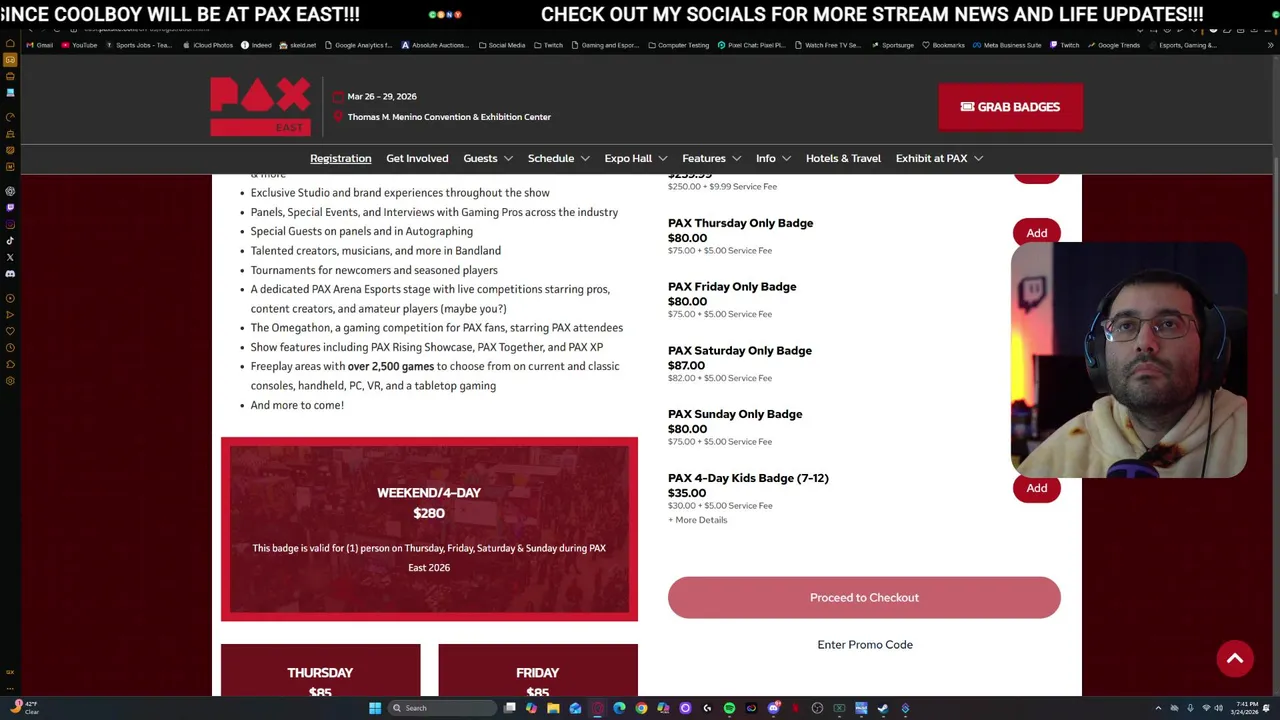
Task: Open Spotify from the taskbar
Action: (730, 708)
